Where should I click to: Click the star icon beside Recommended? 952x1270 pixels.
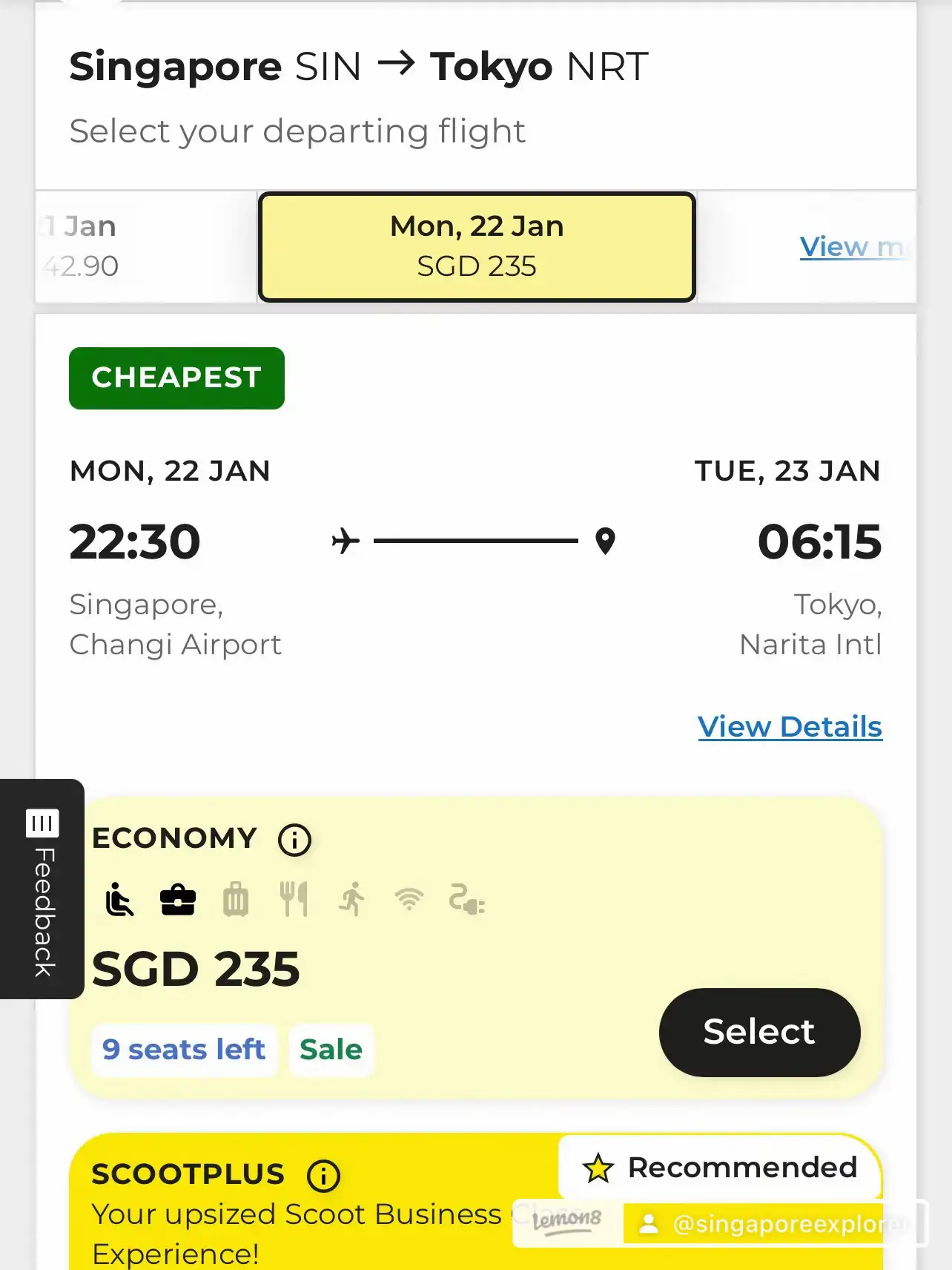click(x=599, y=1168)
